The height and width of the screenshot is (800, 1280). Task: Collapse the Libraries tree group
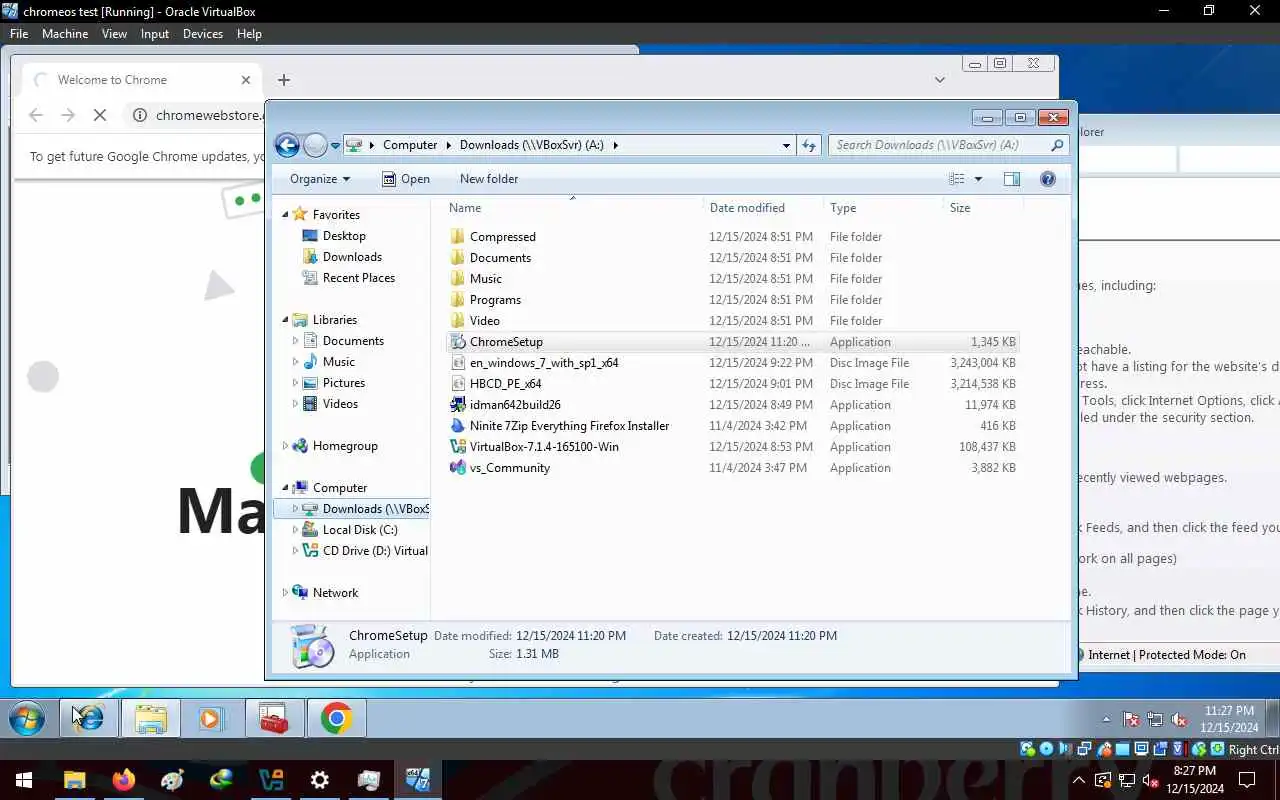pyautogui.click(x=285, y=320)
